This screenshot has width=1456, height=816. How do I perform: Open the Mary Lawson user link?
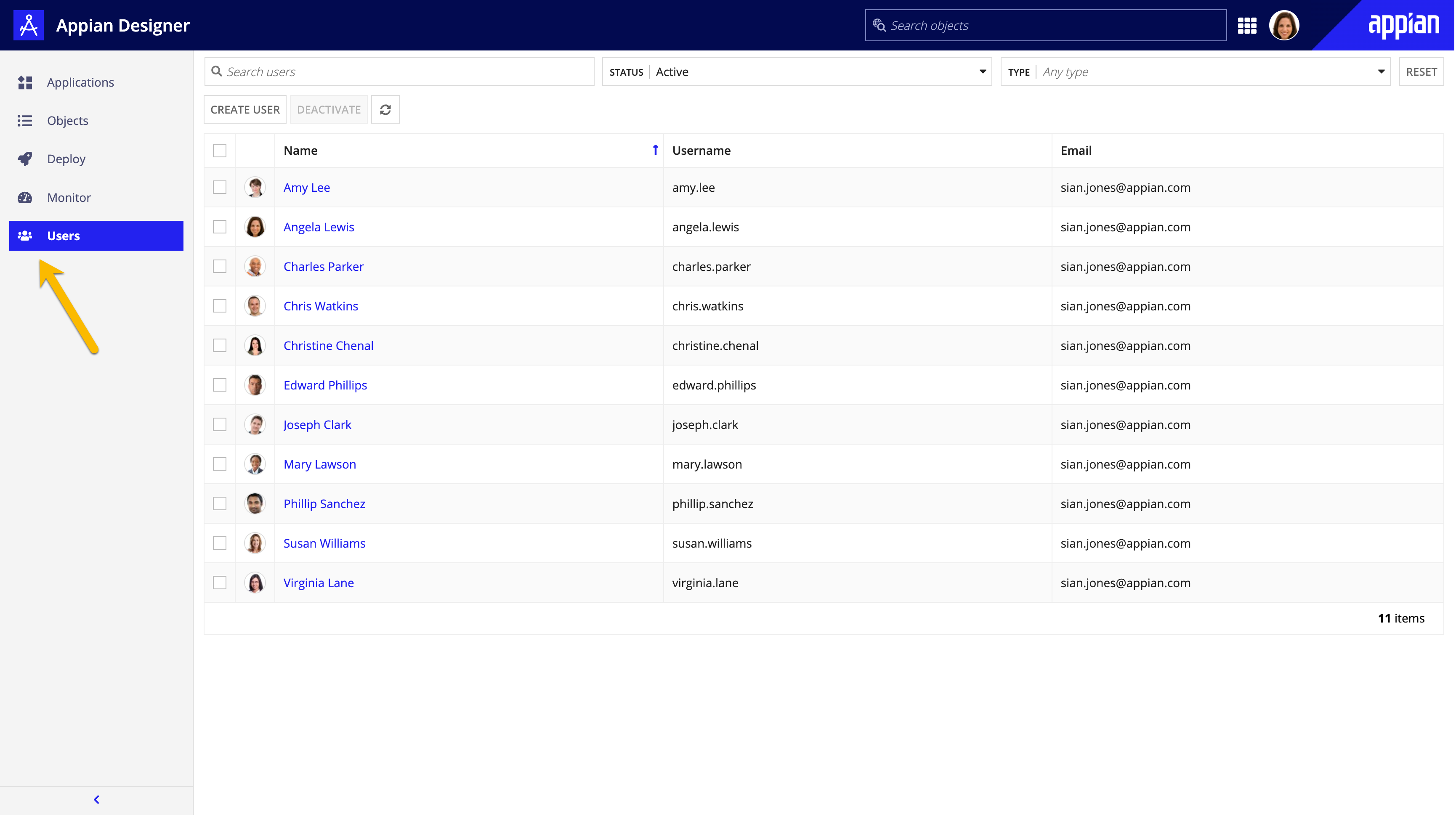(320, 464)
